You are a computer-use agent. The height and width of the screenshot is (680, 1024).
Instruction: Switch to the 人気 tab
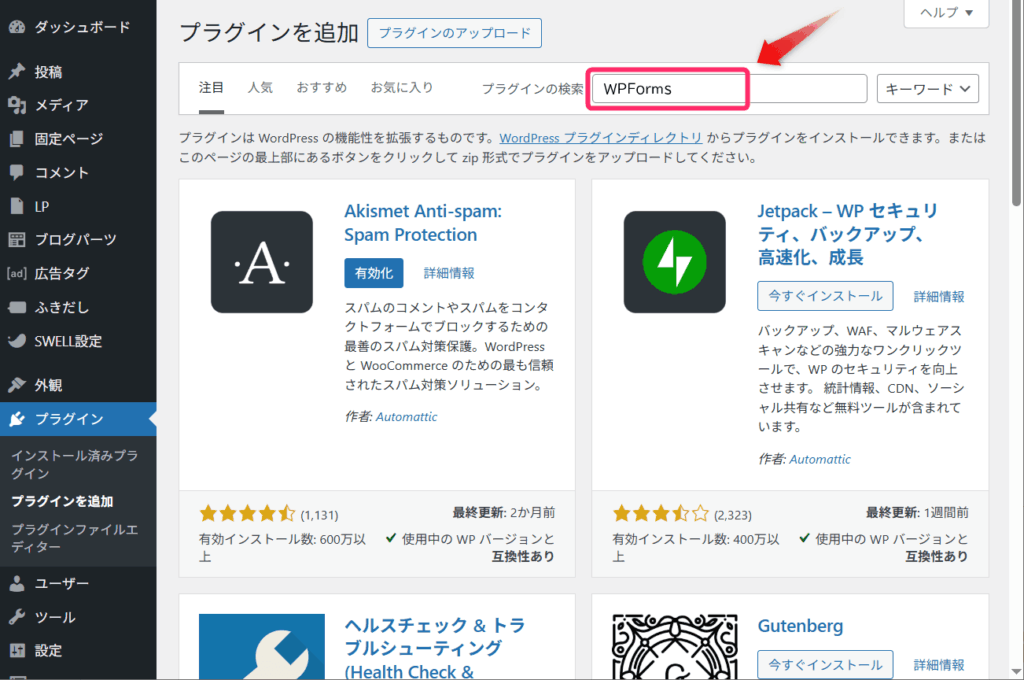260,88
